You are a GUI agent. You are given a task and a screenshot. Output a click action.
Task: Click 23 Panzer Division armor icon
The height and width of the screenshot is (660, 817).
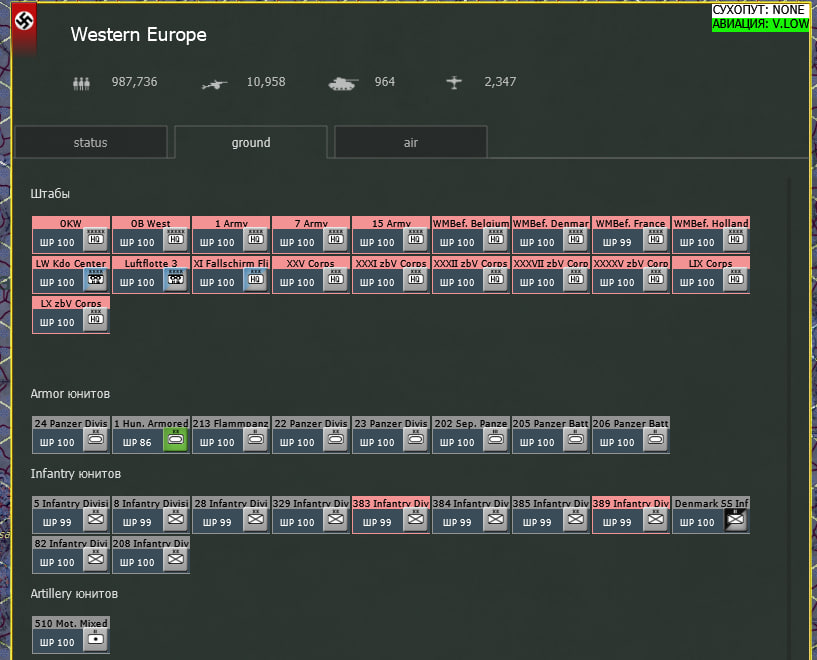[x=416, y=439]
